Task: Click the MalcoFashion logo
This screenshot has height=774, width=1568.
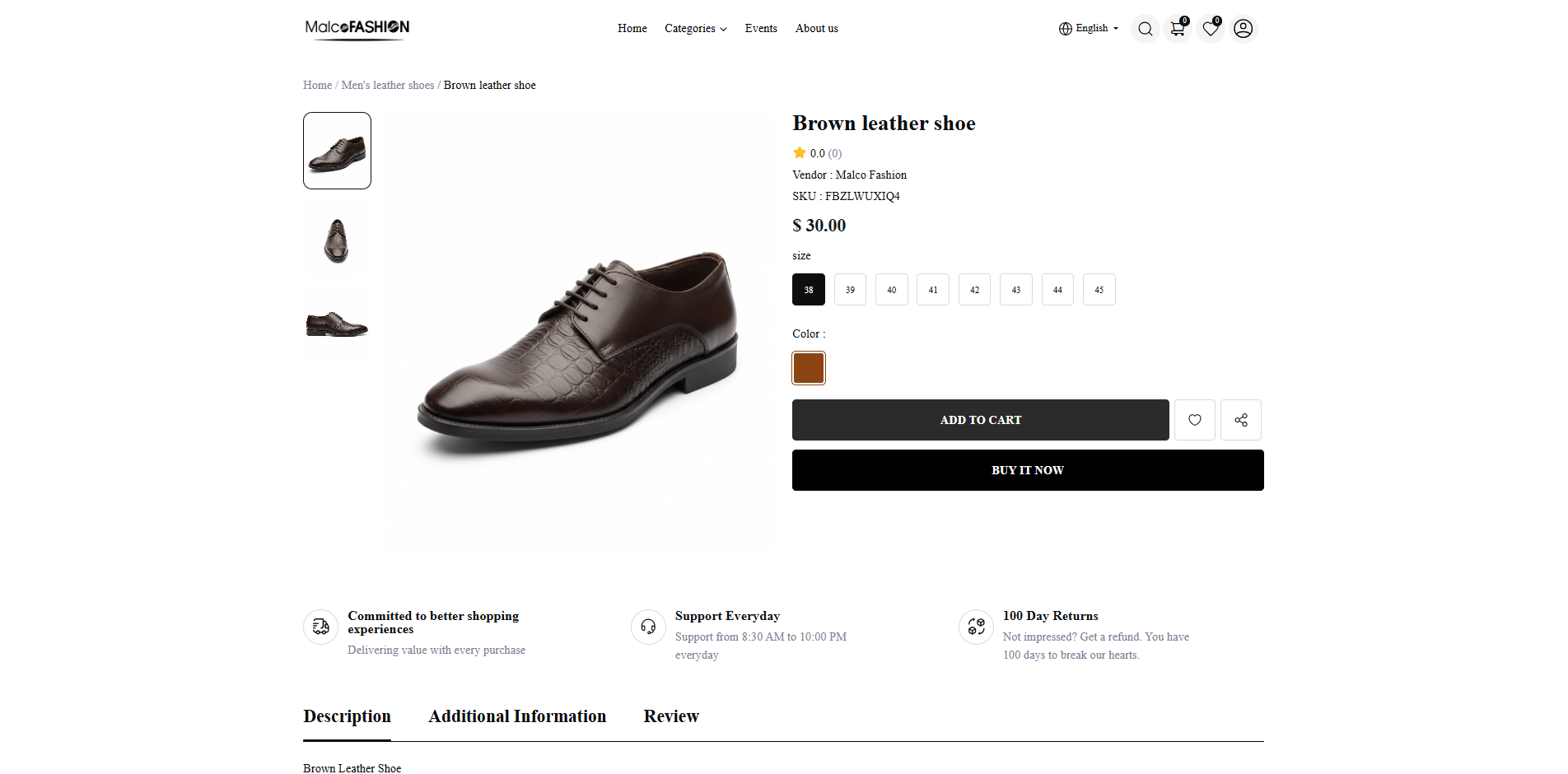Action: coord(357,27)
